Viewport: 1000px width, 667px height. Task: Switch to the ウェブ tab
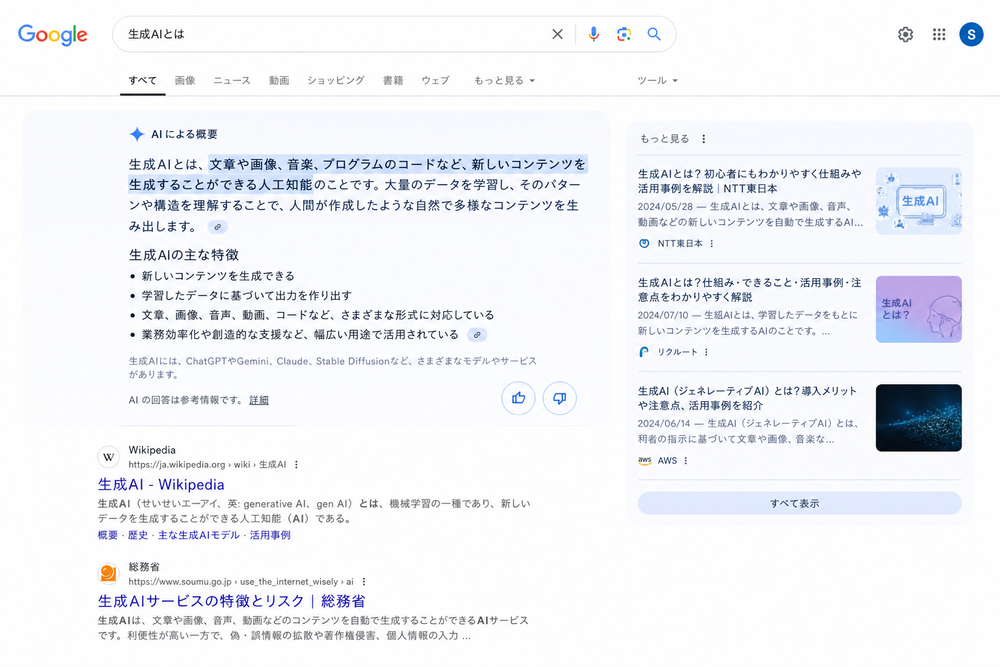[x=435, y=80]
